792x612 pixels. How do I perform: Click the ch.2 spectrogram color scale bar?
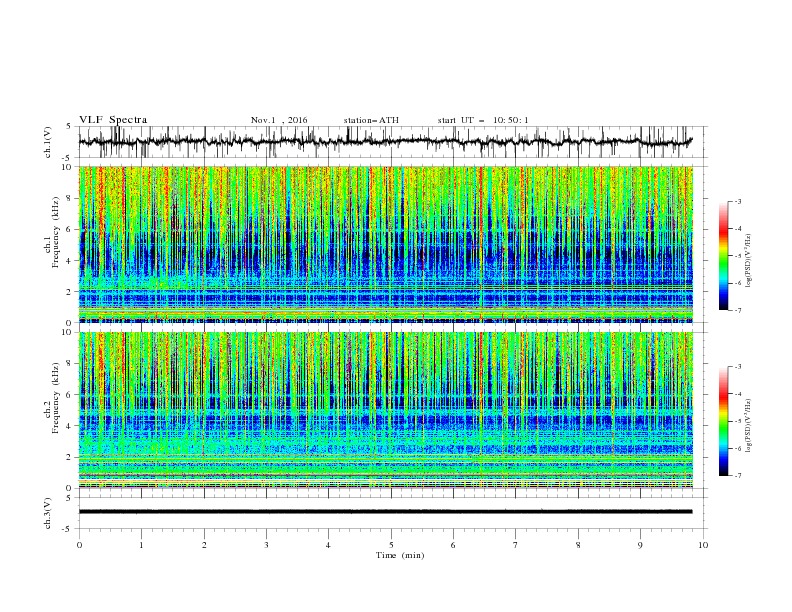tap(723, 421)
